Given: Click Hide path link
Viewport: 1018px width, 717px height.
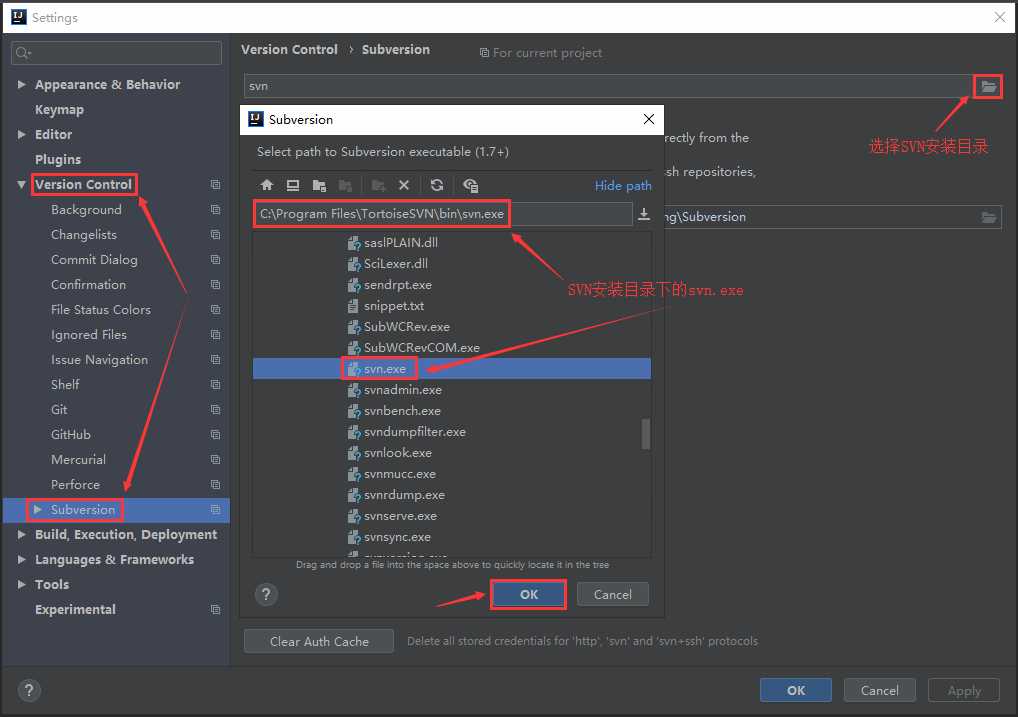Looking at the screenshot, I should tap(623, 186).
